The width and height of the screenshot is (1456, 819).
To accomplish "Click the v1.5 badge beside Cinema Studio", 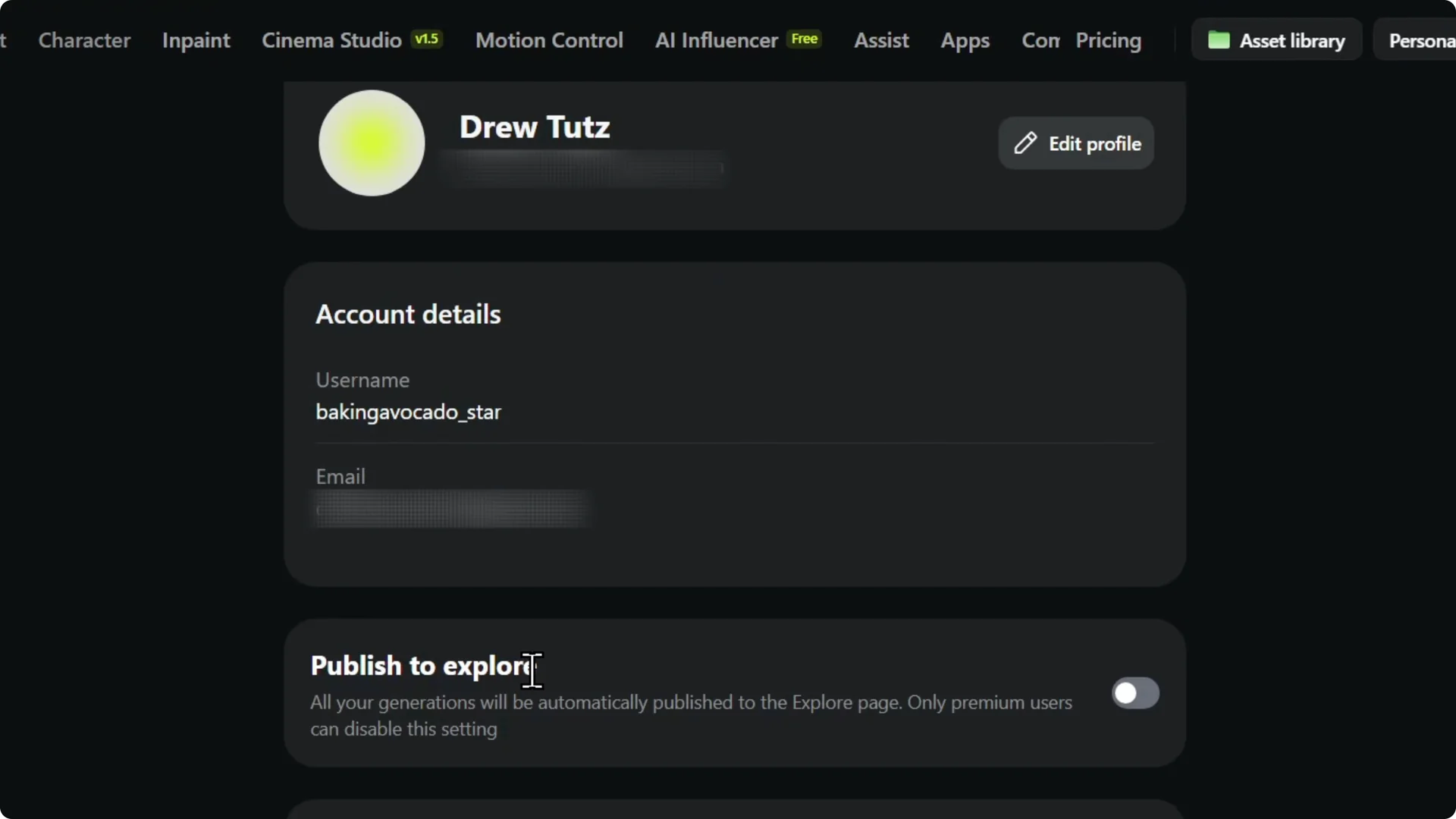I will pyautogui.click(x=426, y=39).
